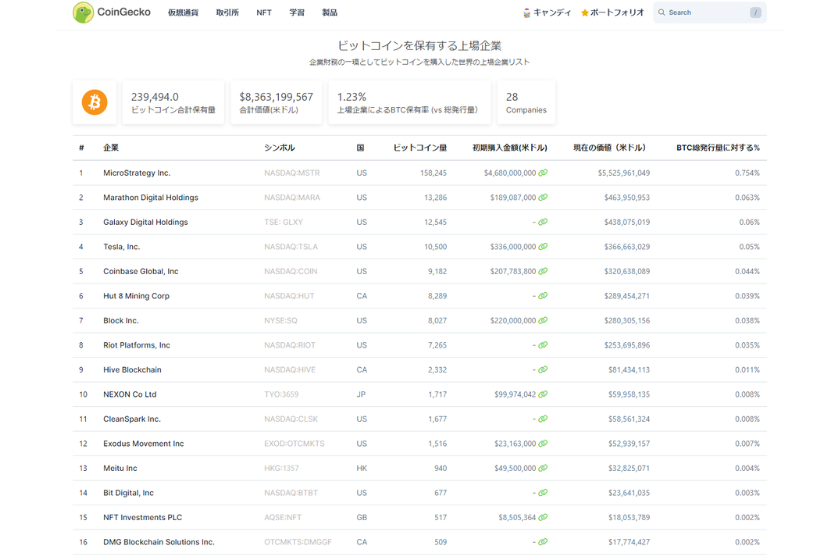
Task: Click the 初期購入金額(米ドル) column header
Action: pos(510,148)
